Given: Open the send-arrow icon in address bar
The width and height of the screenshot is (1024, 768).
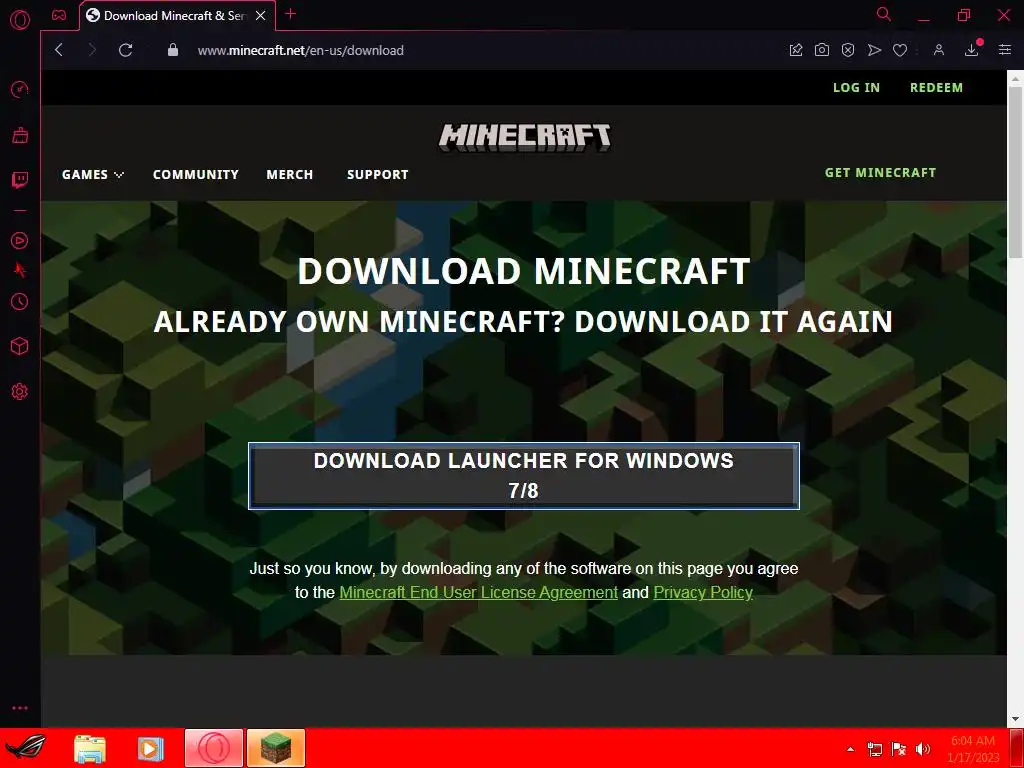Looking at the screenshot, I should point(874,50).
